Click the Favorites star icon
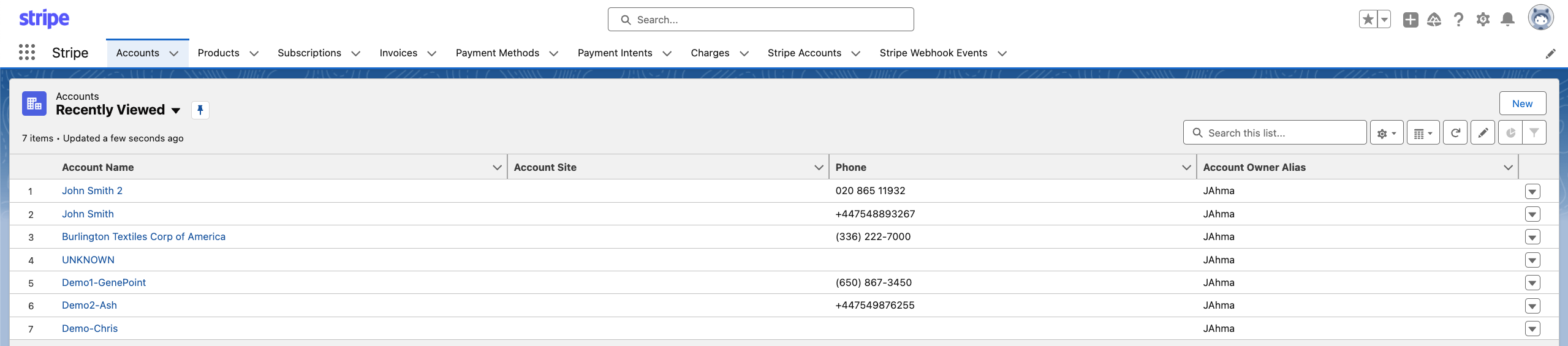 (1368, 20)
